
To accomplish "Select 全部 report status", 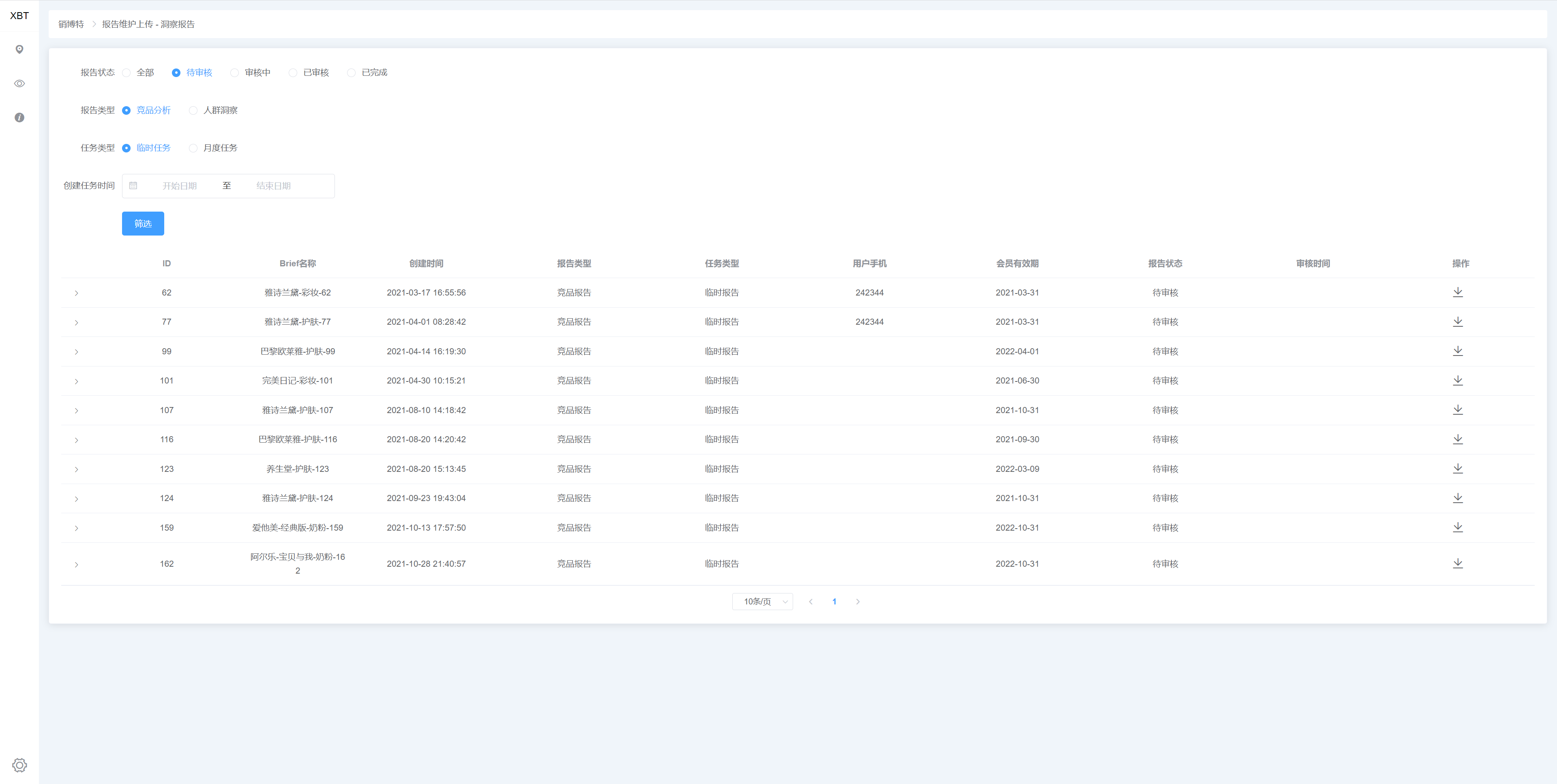I will click(x=138, y=73).
